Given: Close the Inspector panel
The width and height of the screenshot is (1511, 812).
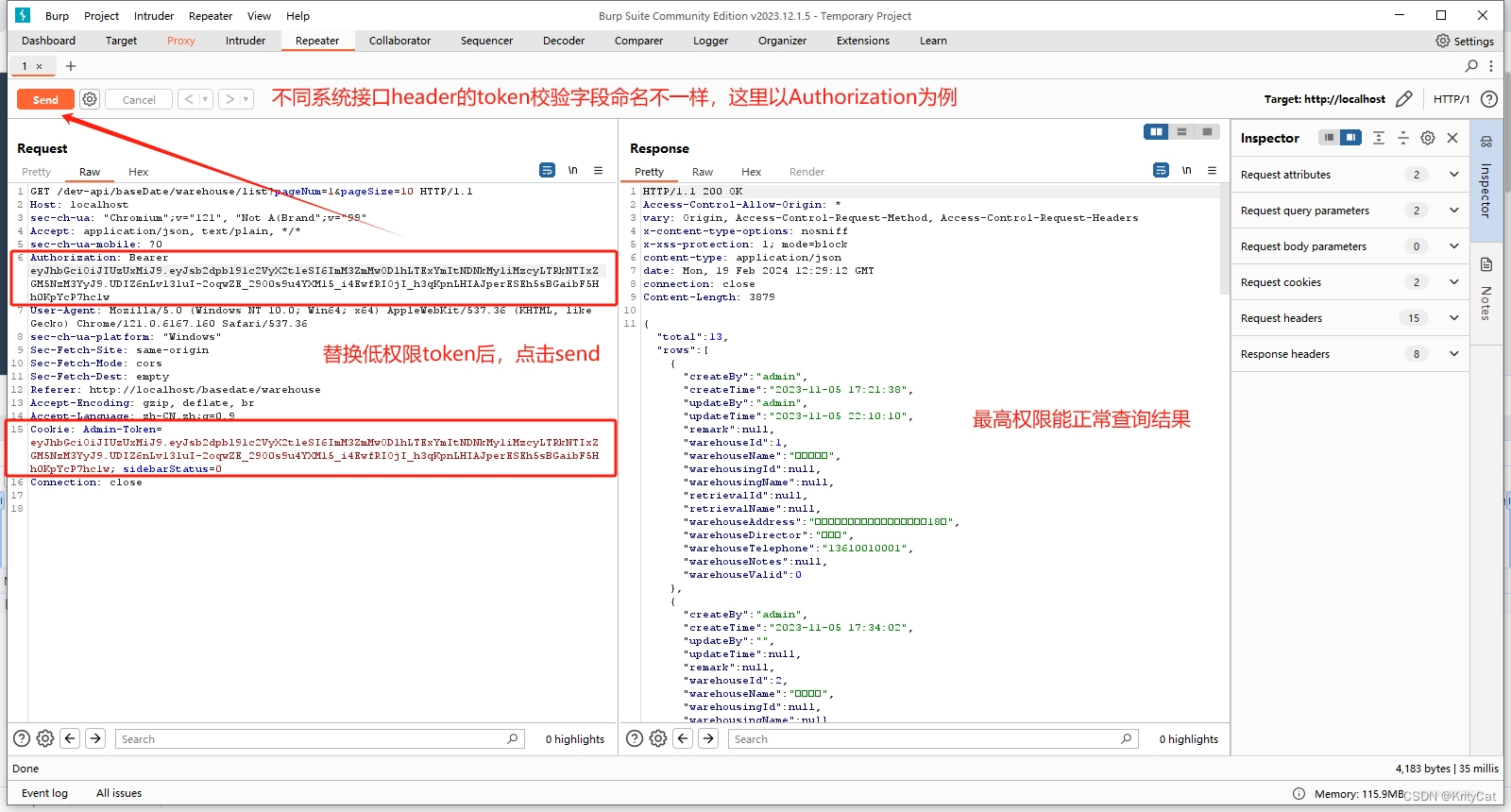Looking at the screenshot, I should [x=1452, y=138].
